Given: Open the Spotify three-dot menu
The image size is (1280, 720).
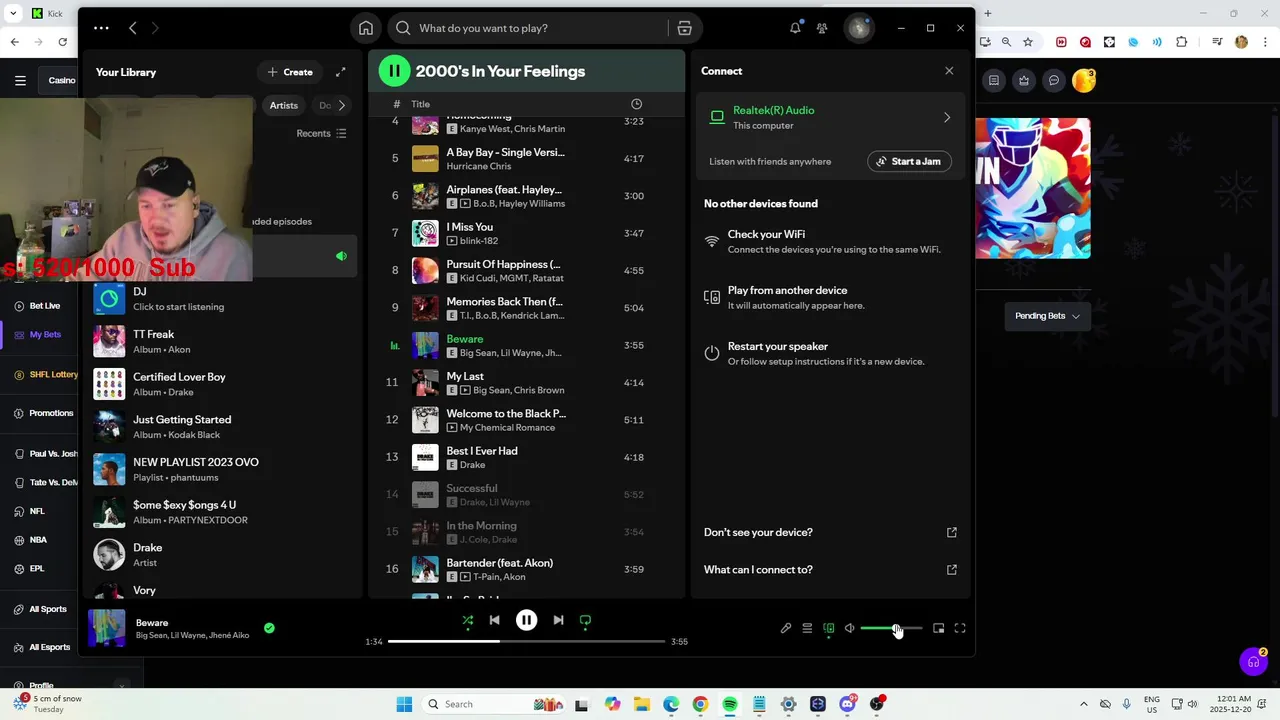Looking at the screenshot, I should (101, 28).
